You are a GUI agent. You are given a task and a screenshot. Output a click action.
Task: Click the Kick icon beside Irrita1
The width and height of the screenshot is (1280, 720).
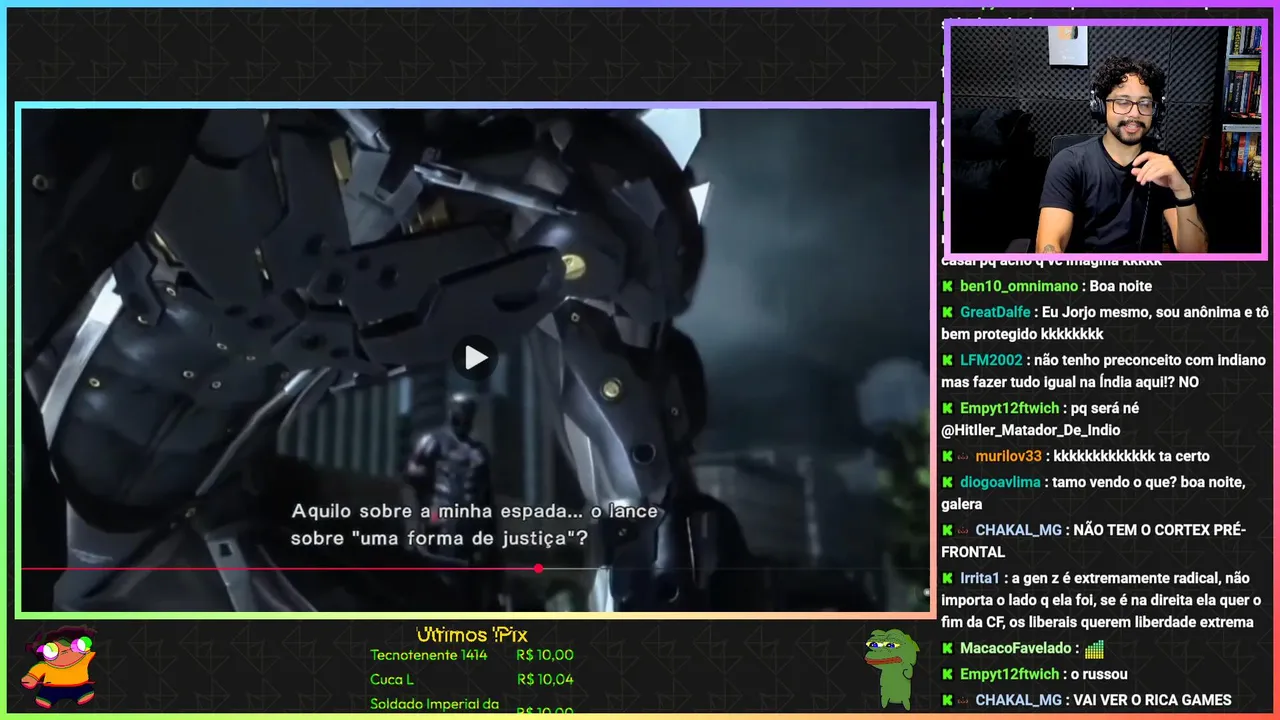point(947,578)
